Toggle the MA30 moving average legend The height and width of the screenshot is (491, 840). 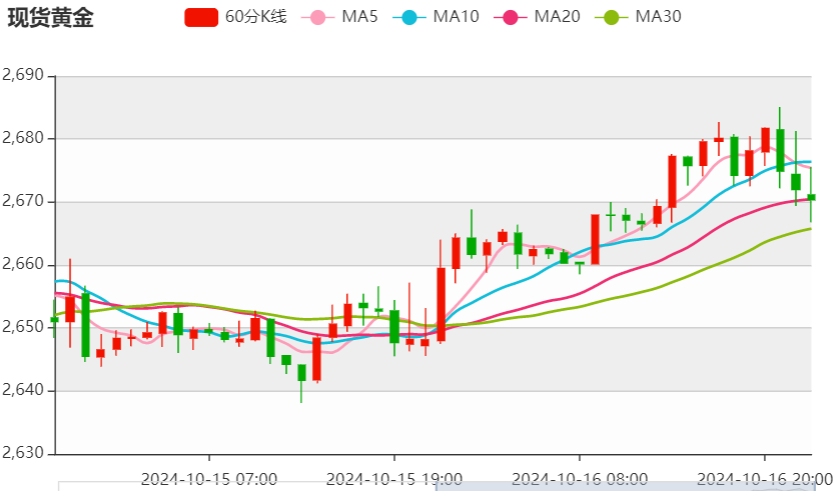[638, 17]
